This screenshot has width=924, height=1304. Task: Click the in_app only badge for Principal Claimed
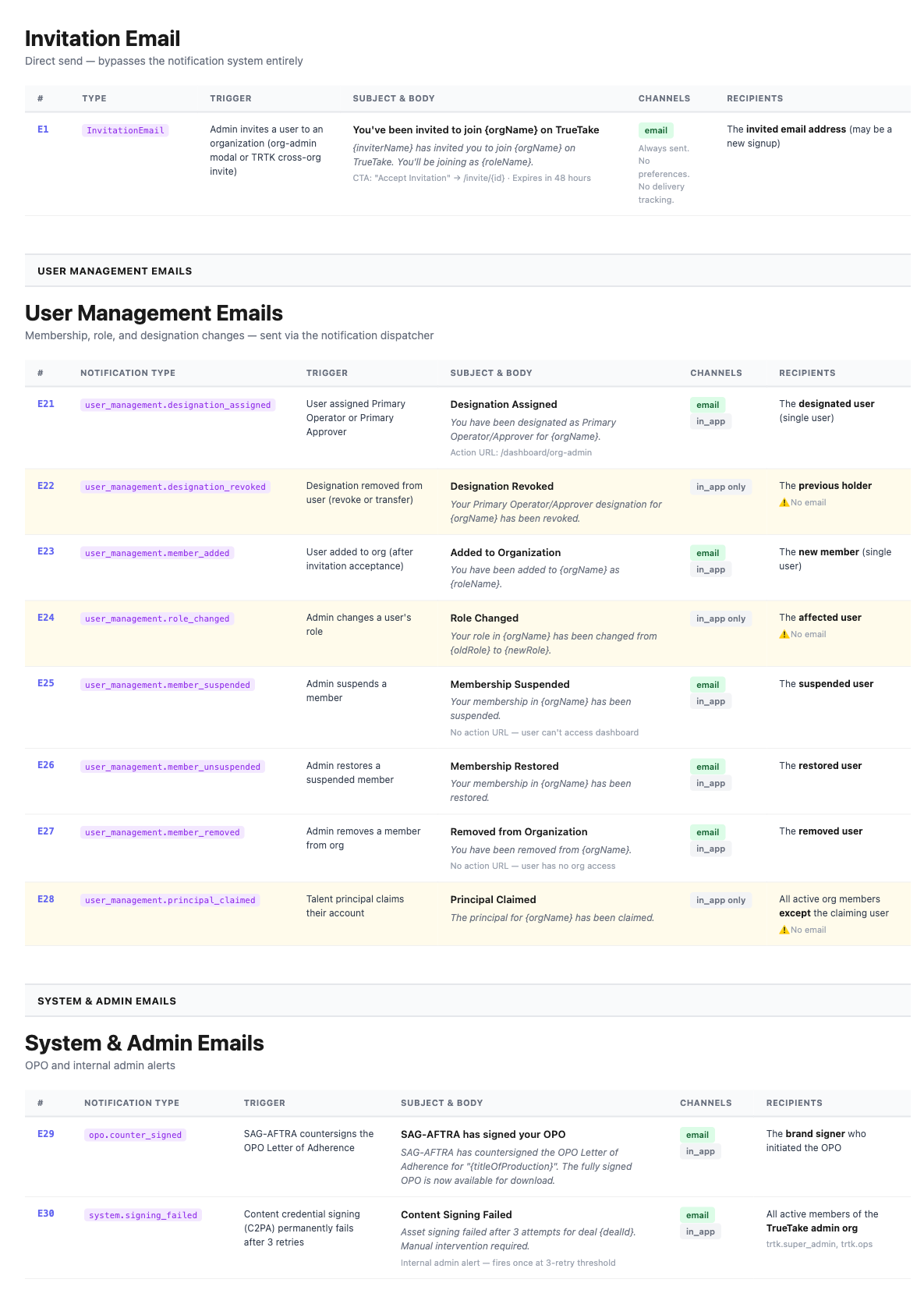[721, 900]
